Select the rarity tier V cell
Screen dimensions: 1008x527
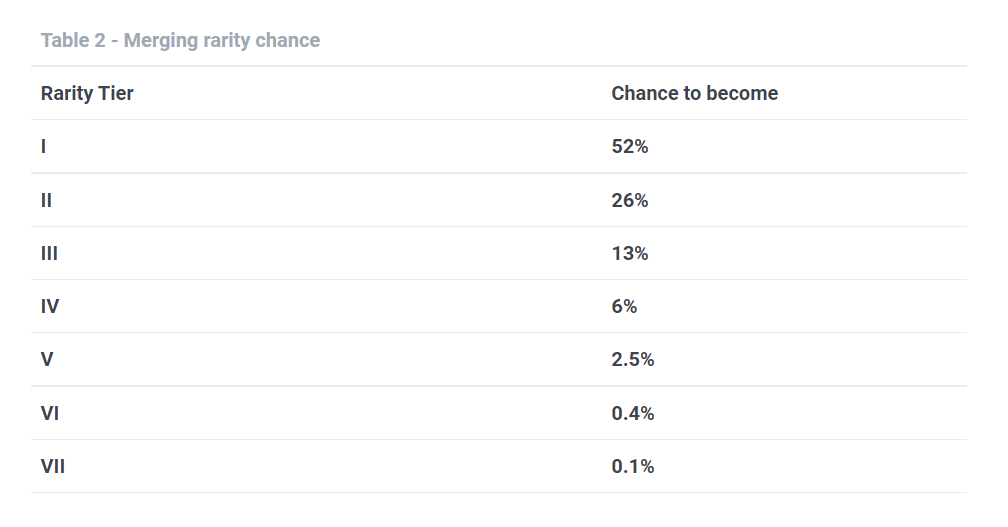[47, 359]
